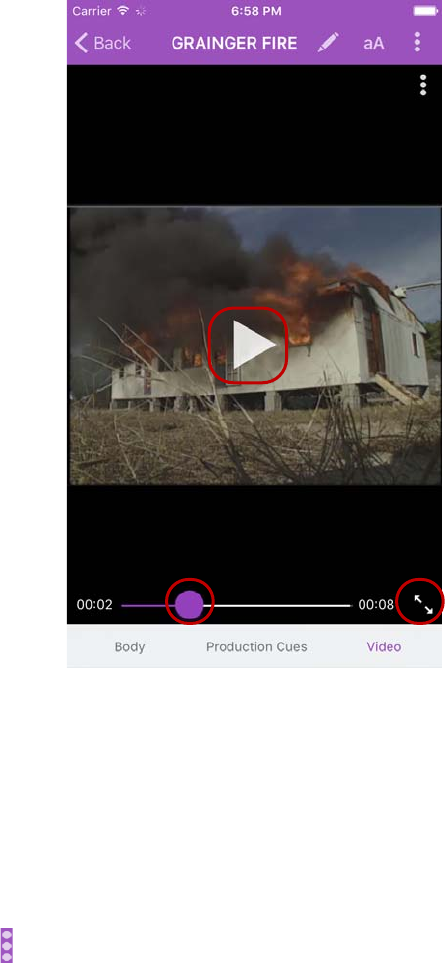Go back using the Back button
The image size is (445, 963).
tap(103, 43)
